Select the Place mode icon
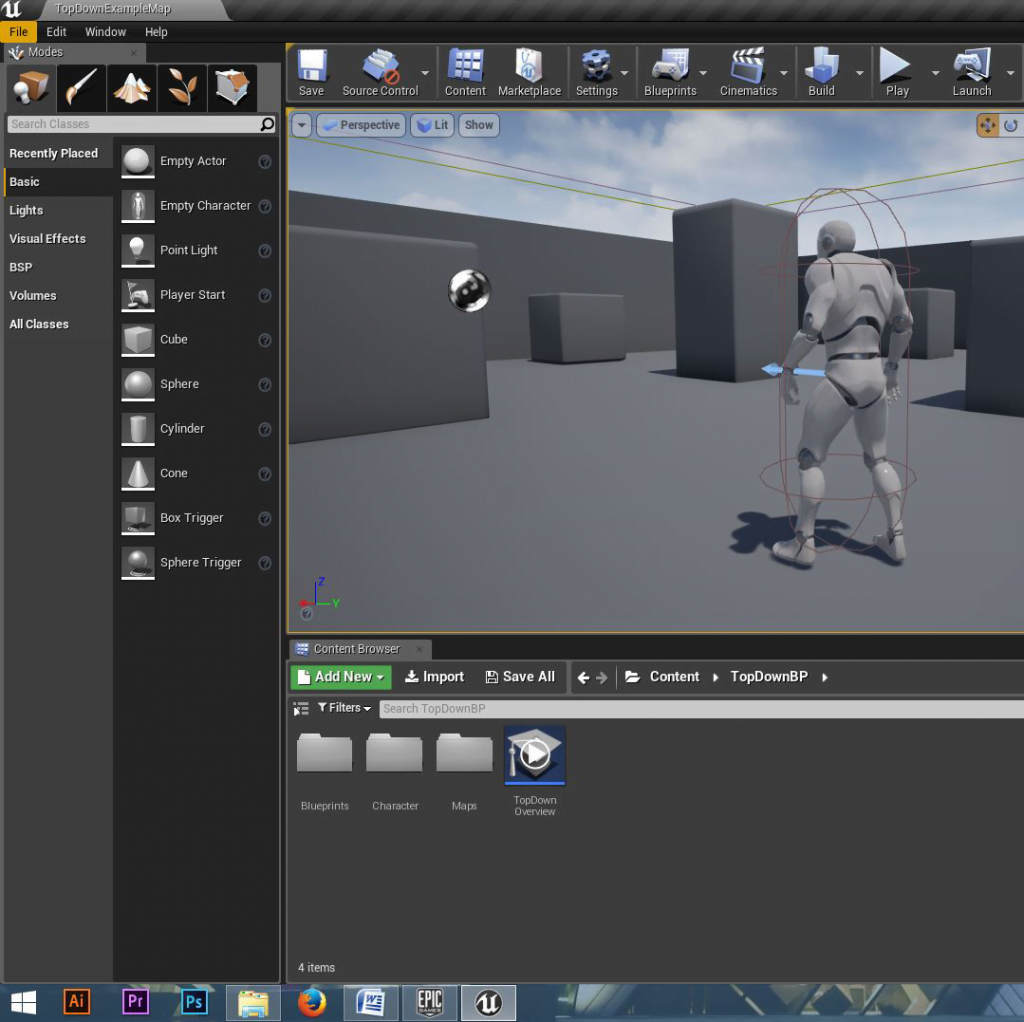Viewport: 1024px width, 1022px height. coord(31,88)
